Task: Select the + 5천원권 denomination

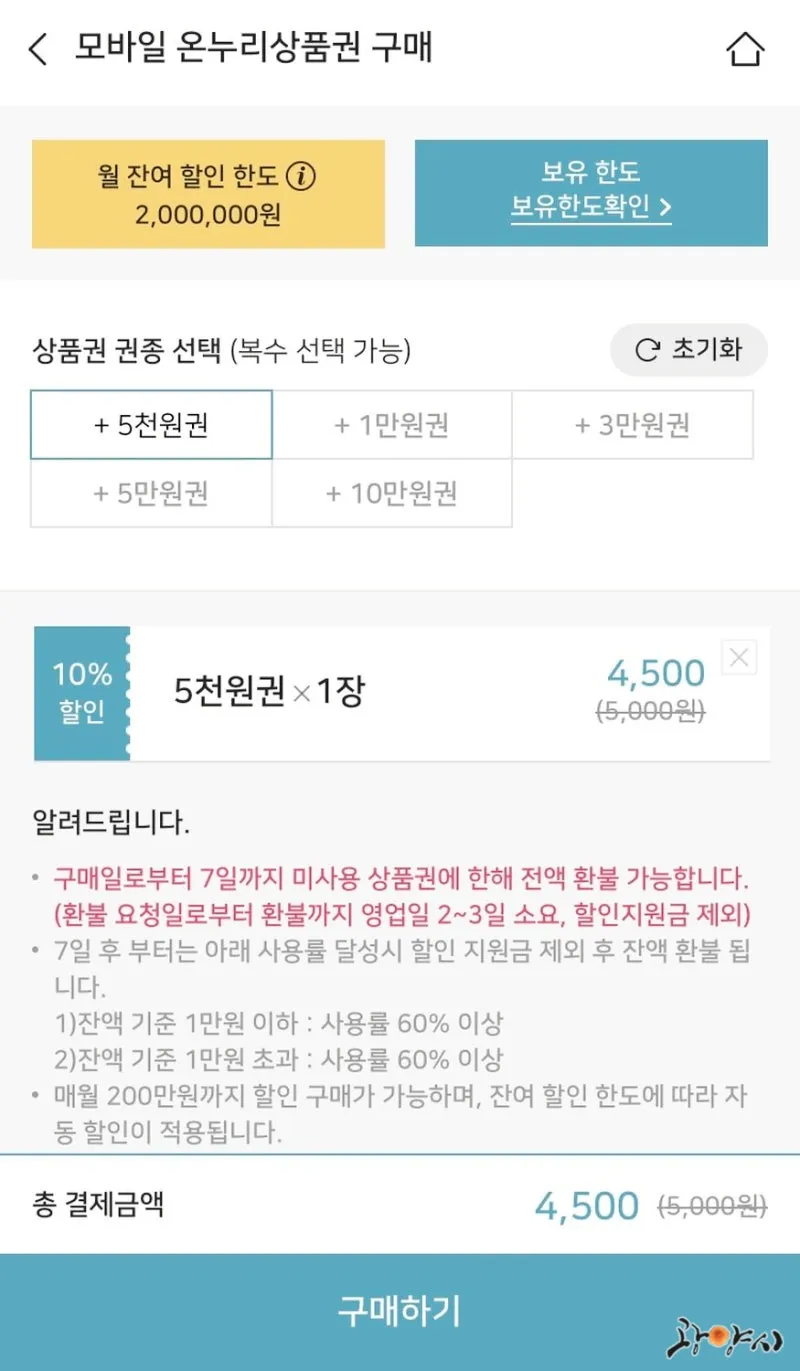Action: 151,425
